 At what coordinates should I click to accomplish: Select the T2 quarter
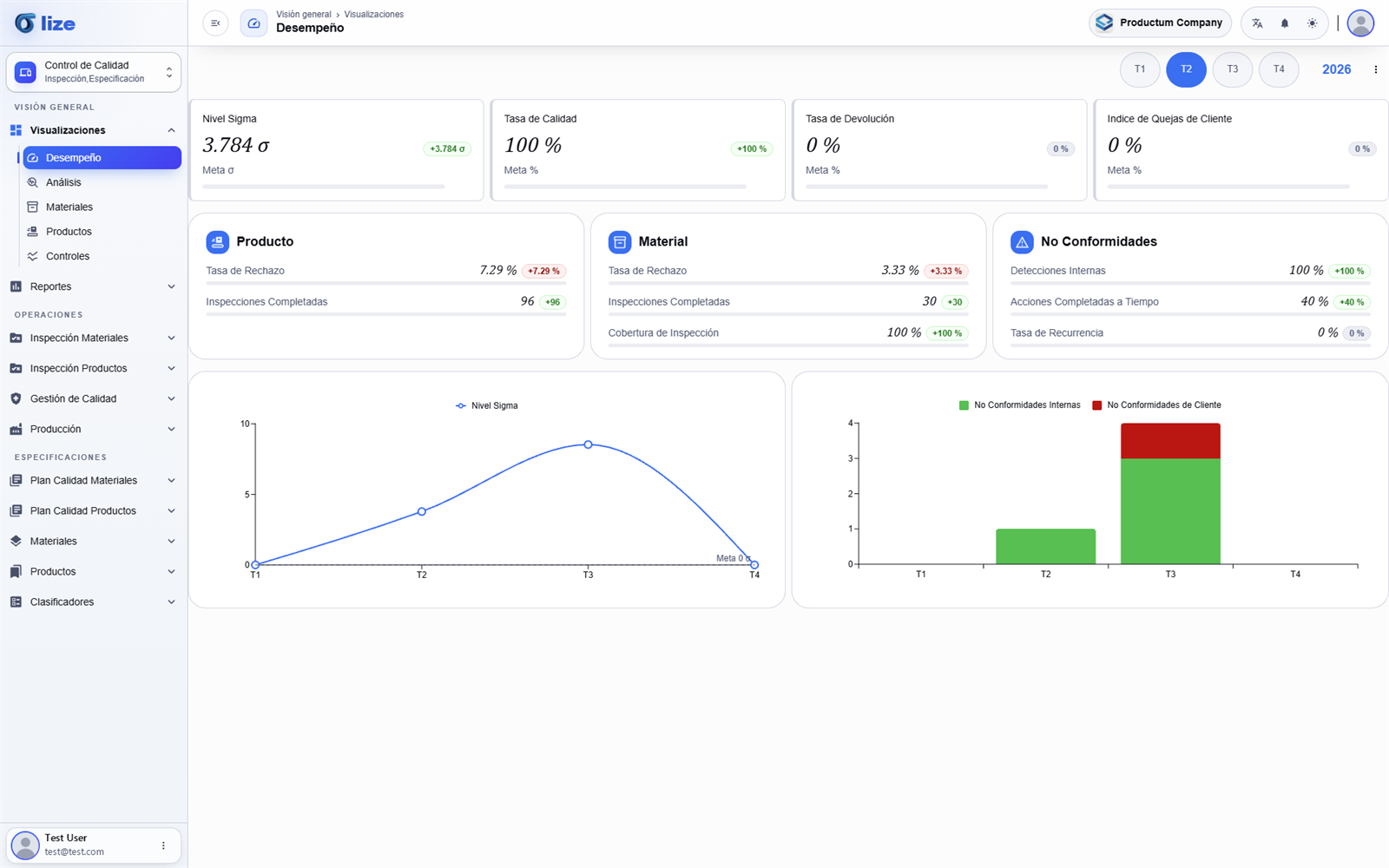click(x=1186, y=69)
